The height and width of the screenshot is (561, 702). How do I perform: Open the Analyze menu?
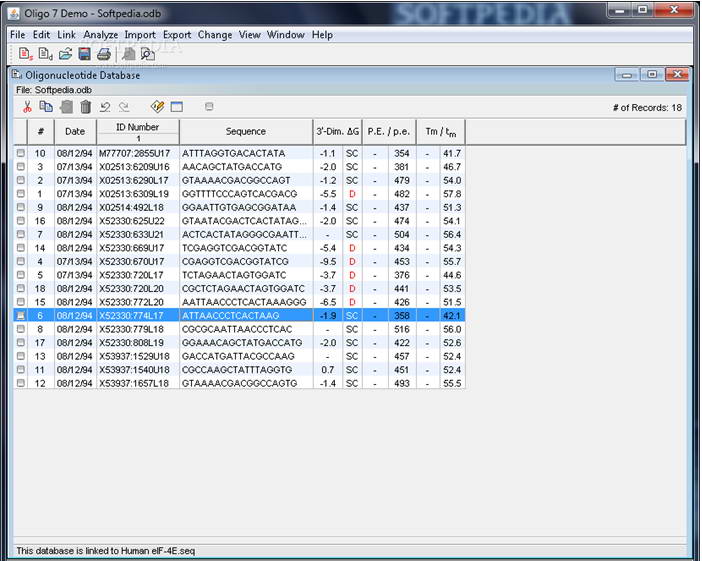click(x=101, y=34)
